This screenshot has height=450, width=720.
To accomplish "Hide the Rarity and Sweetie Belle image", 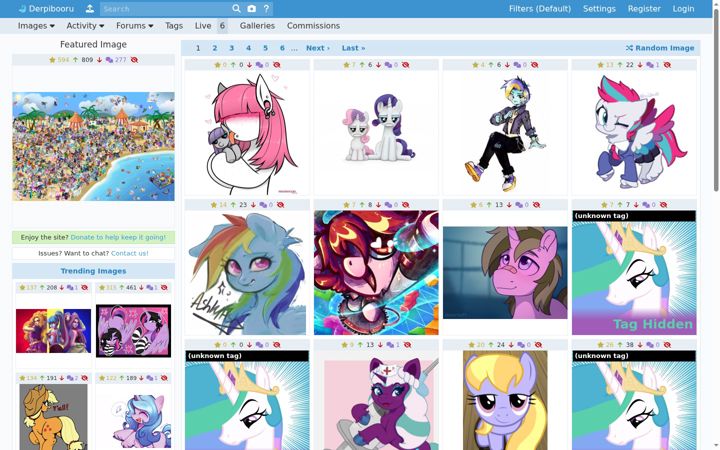I will (x=405, y=65).
